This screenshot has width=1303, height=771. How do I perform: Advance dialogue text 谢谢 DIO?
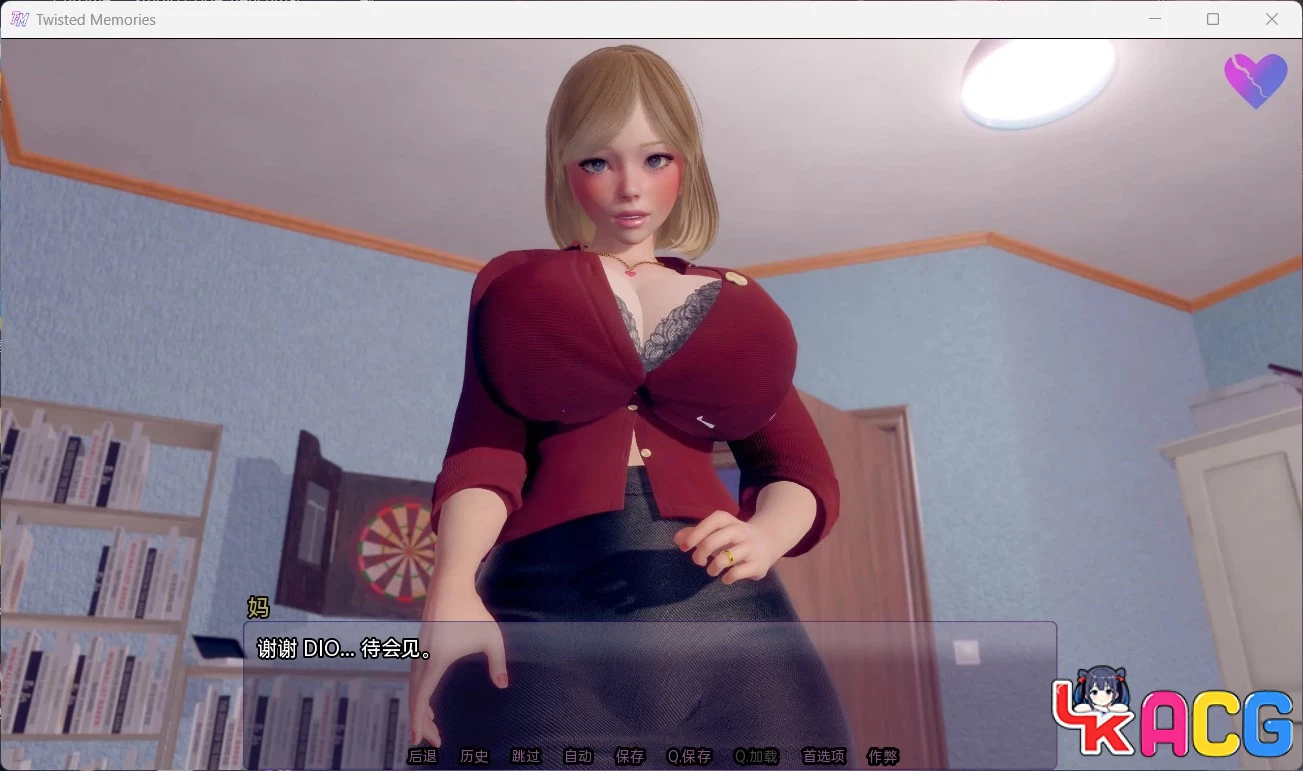point(345,649)
